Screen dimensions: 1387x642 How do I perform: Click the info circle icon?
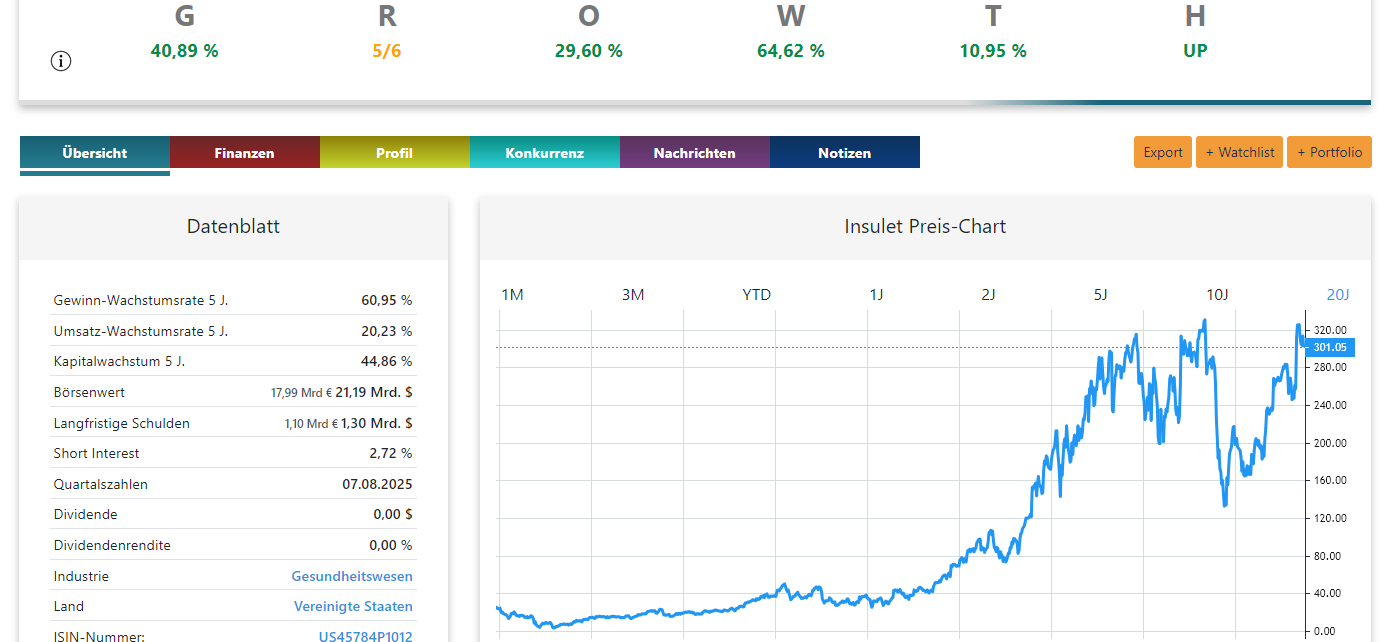[x=61, y=61]
